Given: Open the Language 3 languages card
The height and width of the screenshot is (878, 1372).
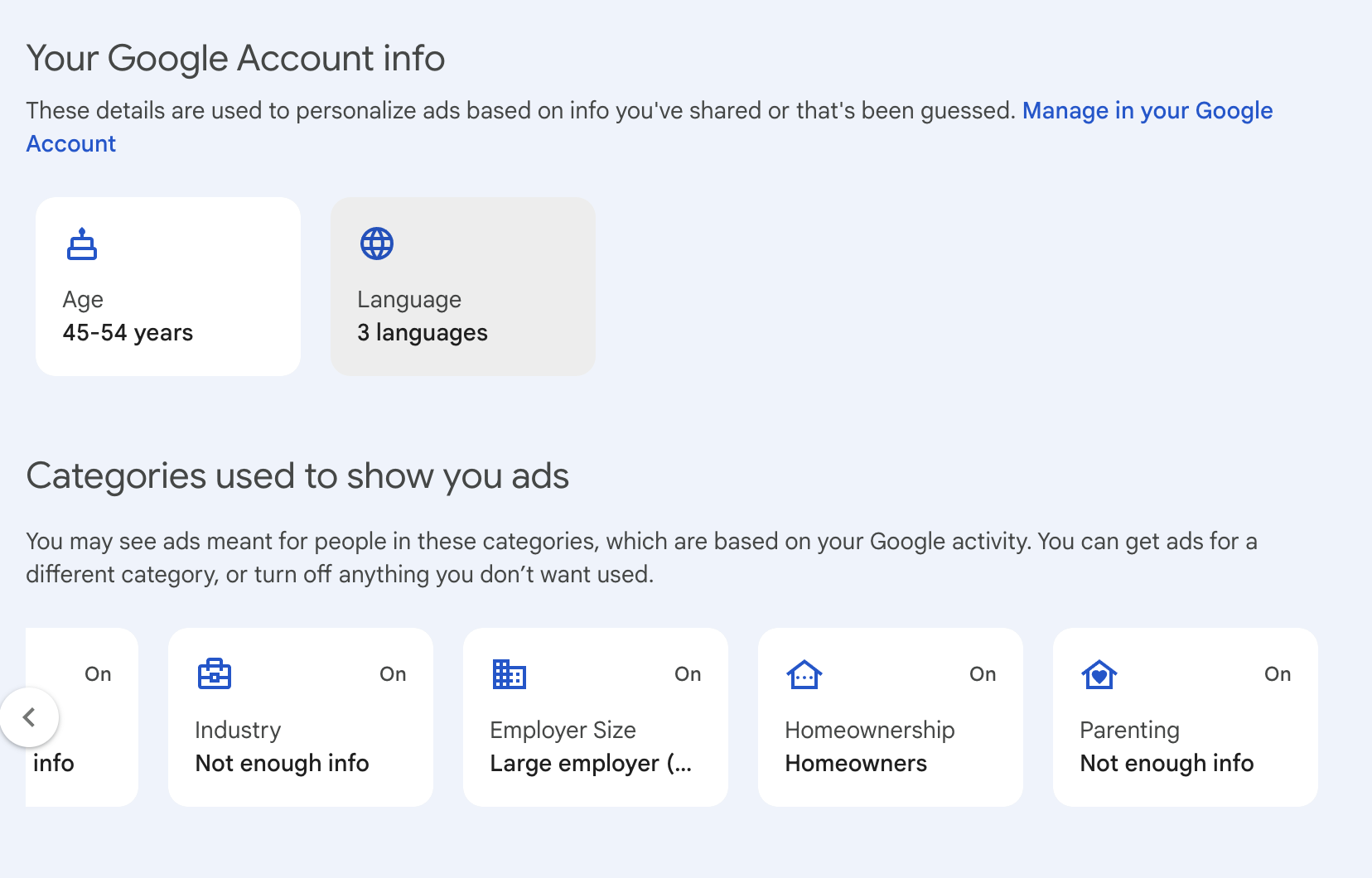Looking at the screenshot, I should tap(463, 287).
